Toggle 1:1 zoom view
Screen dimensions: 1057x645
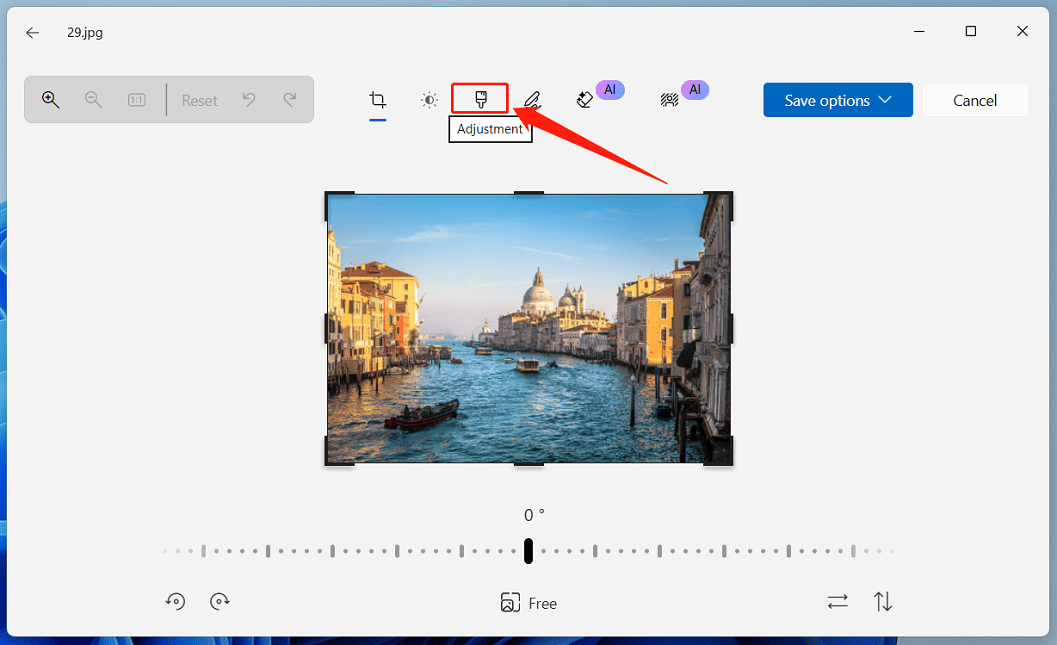coord(136,100)
